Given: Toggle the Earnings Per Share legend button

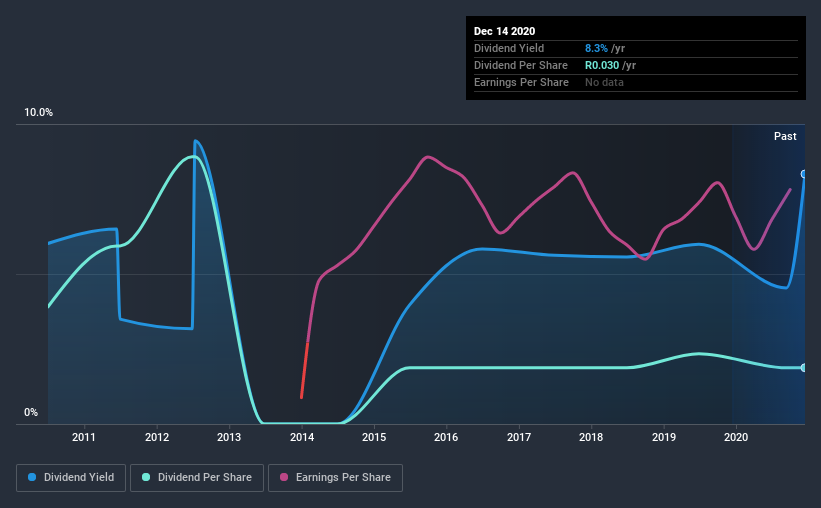Looking at the screenshot, I should tap(335, 478).
